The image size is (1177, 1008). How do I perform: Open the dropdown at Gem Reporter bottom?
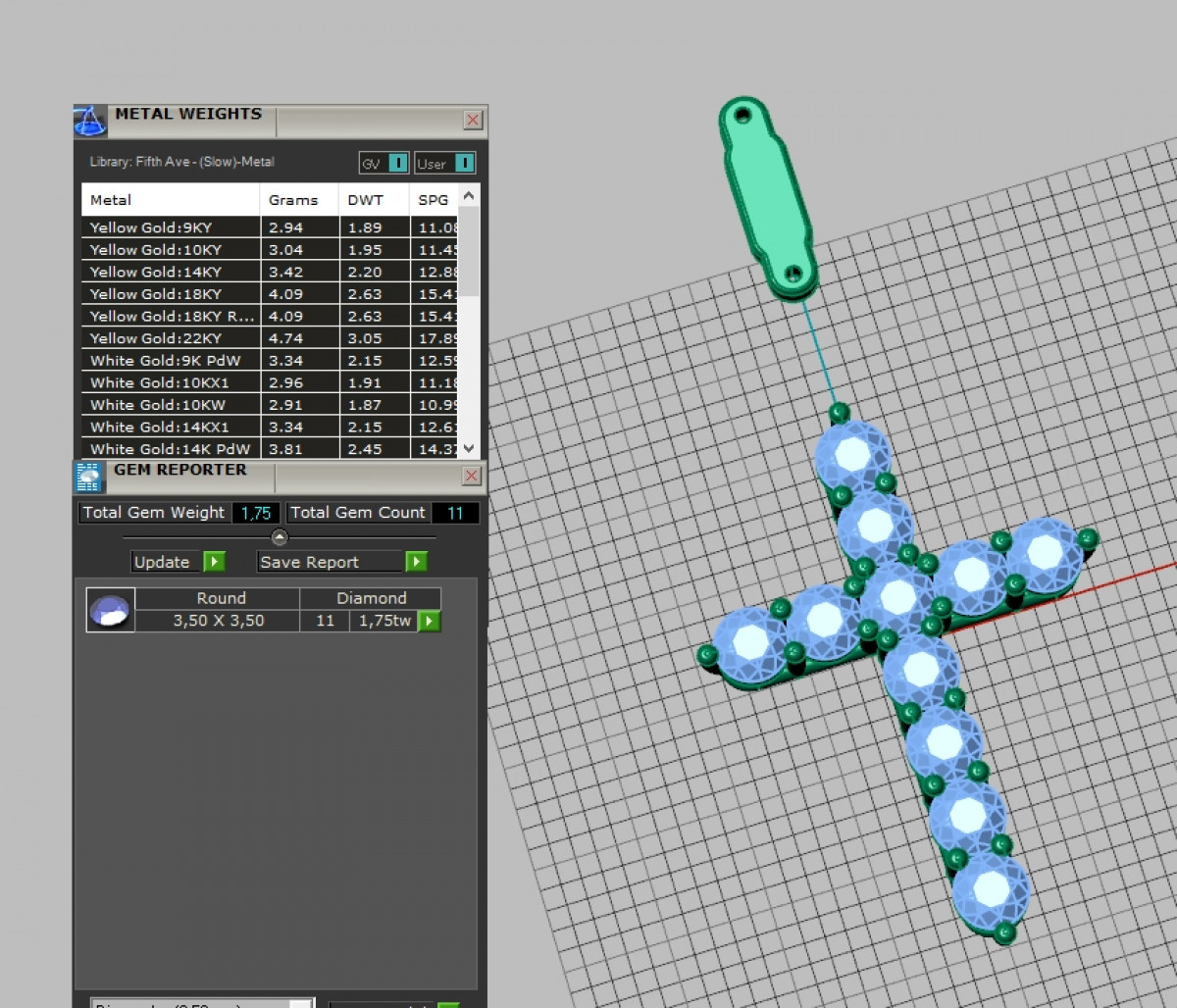[202, 1003]
